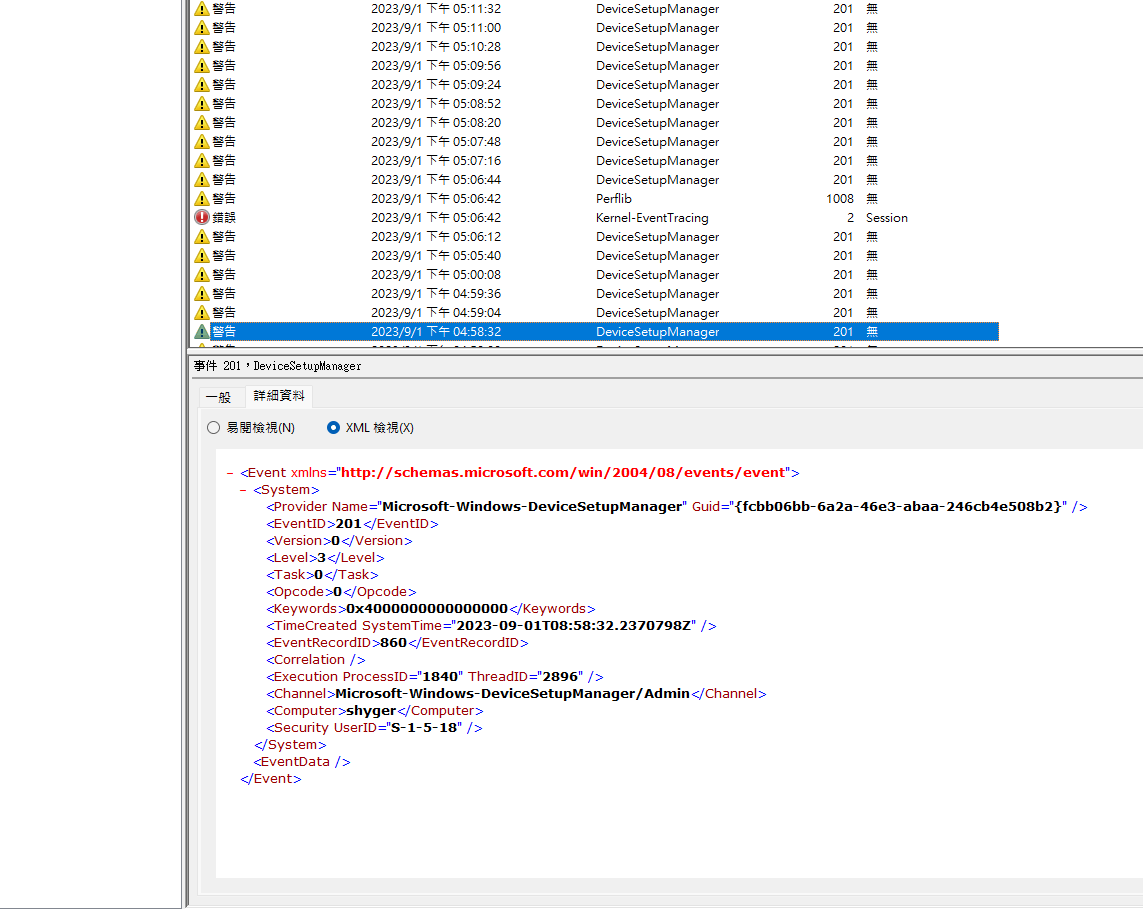Click the header 事件 201, DeviceSetupManager
Screen dimensions: 1143x909
pyautogui.click(x=278, y=366)
